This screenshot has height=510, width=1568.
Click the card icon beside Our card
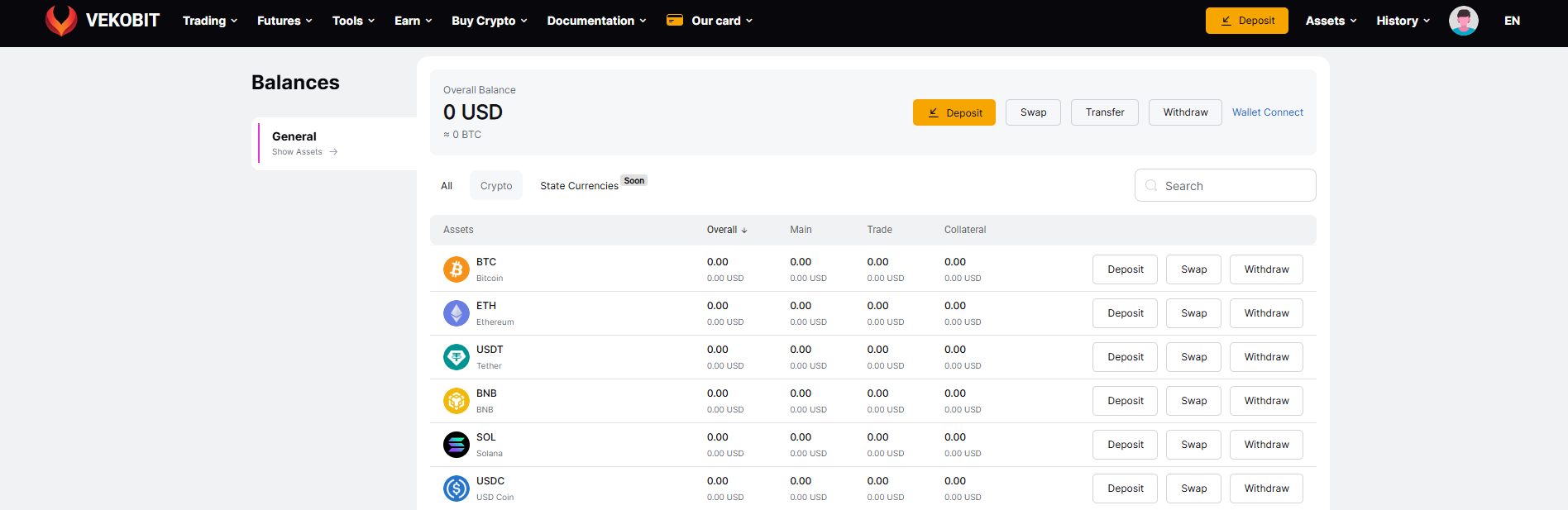pyautogui.click(x=675, y=21)
